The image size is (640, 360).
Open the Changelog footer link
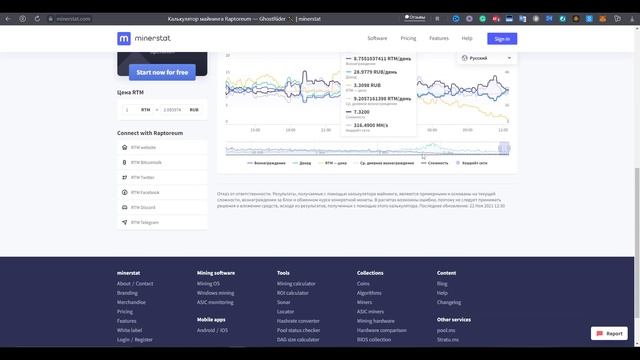[449, 302]
